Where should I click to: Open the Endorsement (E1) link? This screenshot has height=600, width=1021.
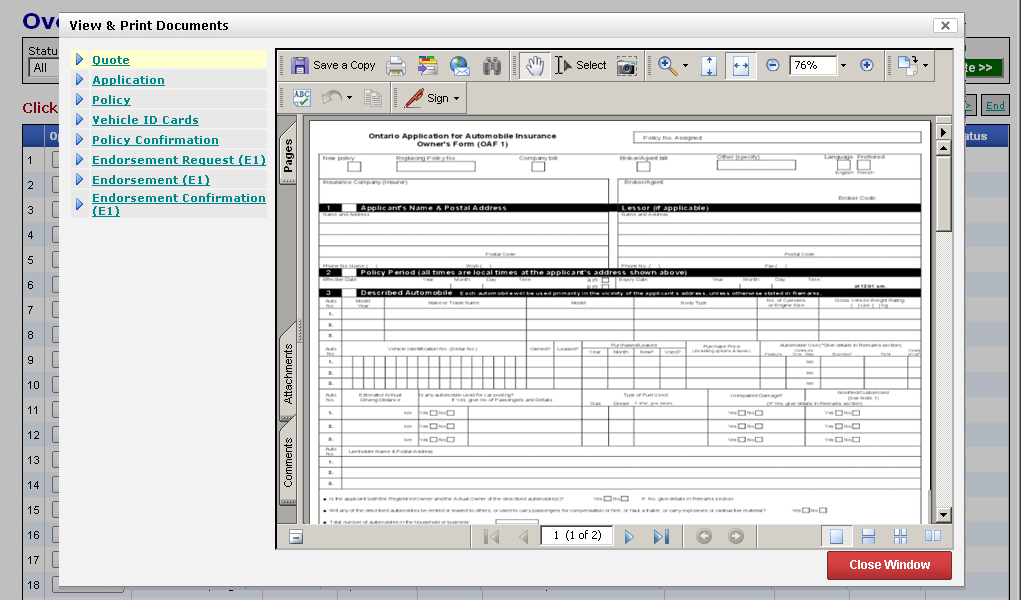click(x=151, y=180)
